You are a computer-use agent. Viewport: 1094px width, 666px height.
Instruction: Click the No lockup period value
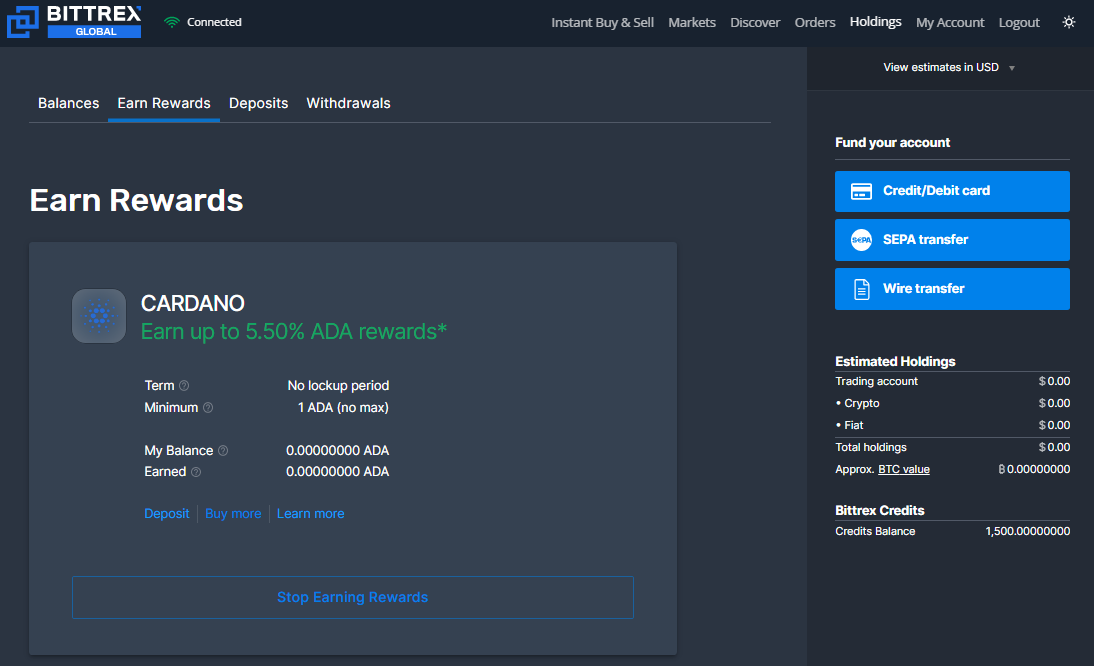(x=338, y=386)
